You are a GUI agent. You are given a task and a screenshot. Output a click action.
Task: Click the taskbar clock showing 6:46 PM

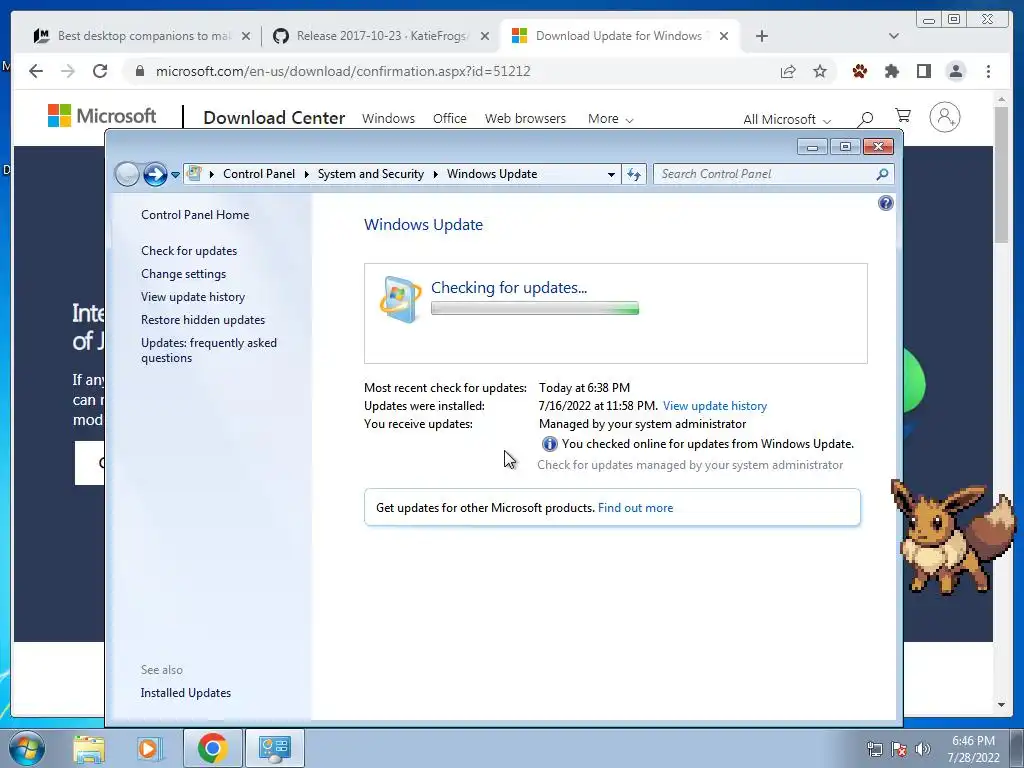pyautogui.click(x=974, y=749)
